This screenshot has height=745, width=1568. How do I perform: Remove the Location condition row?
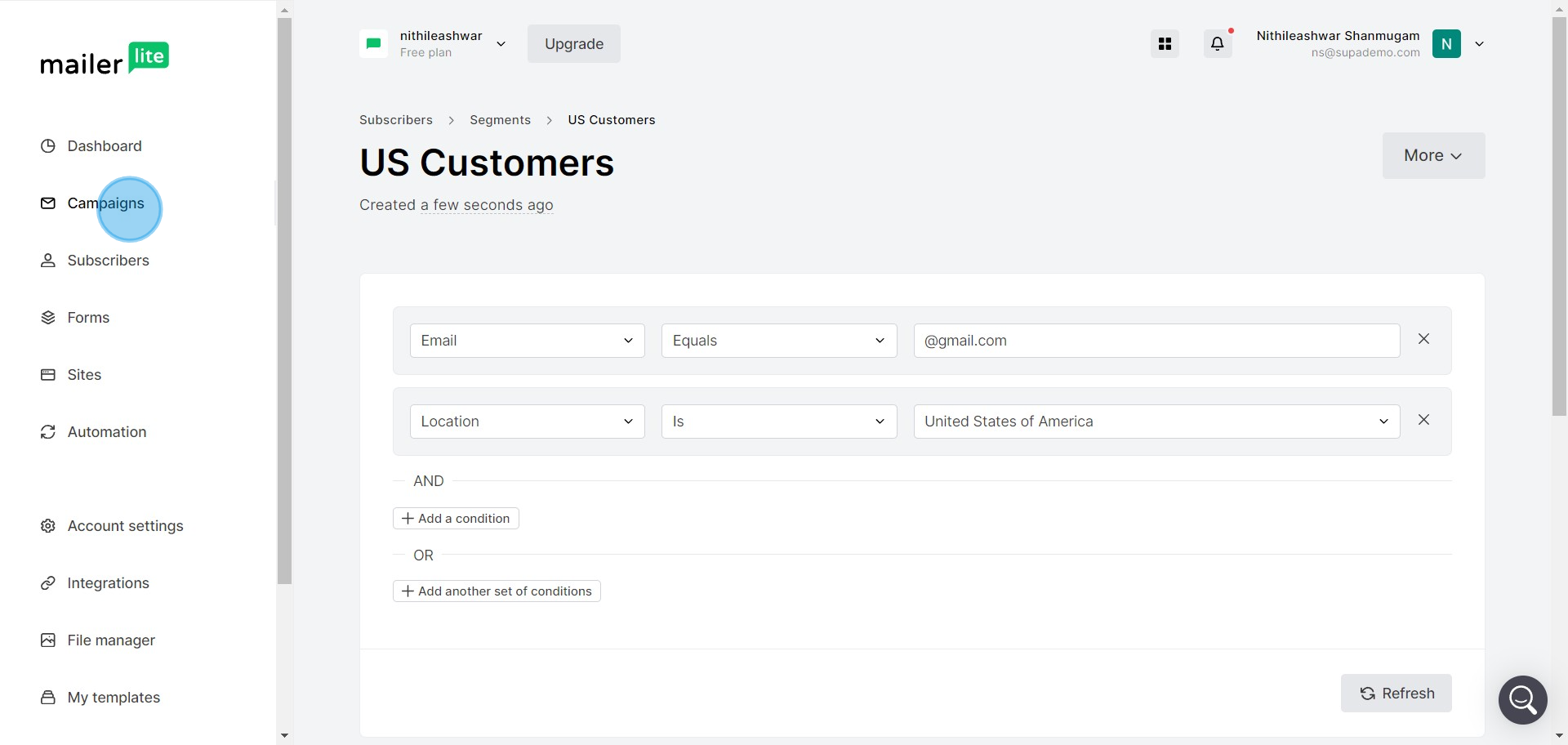tap(1423, 420)
